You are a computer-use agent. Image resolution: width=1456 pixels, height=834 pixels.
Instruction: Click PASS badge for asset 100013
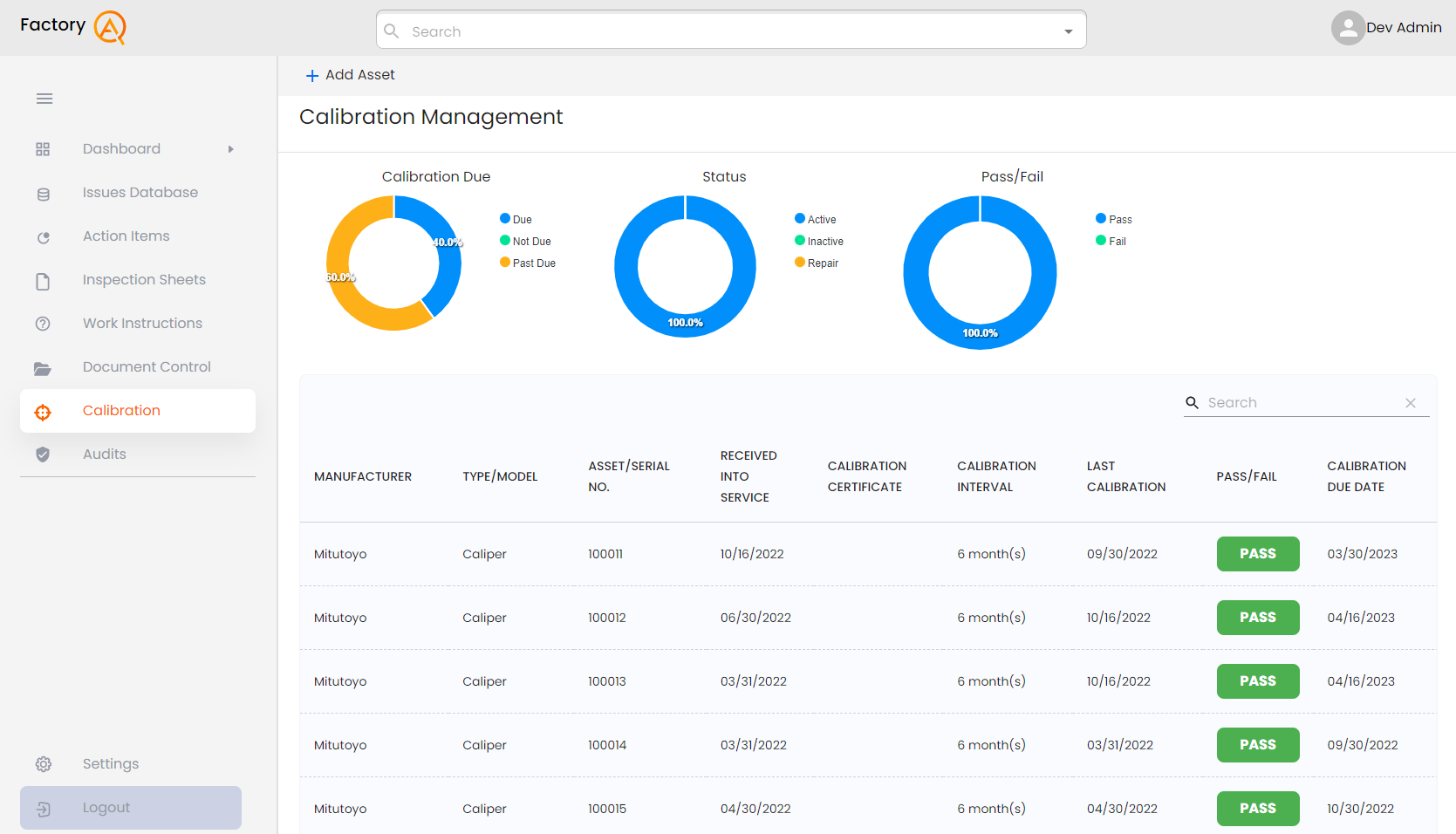point(1258,681)
